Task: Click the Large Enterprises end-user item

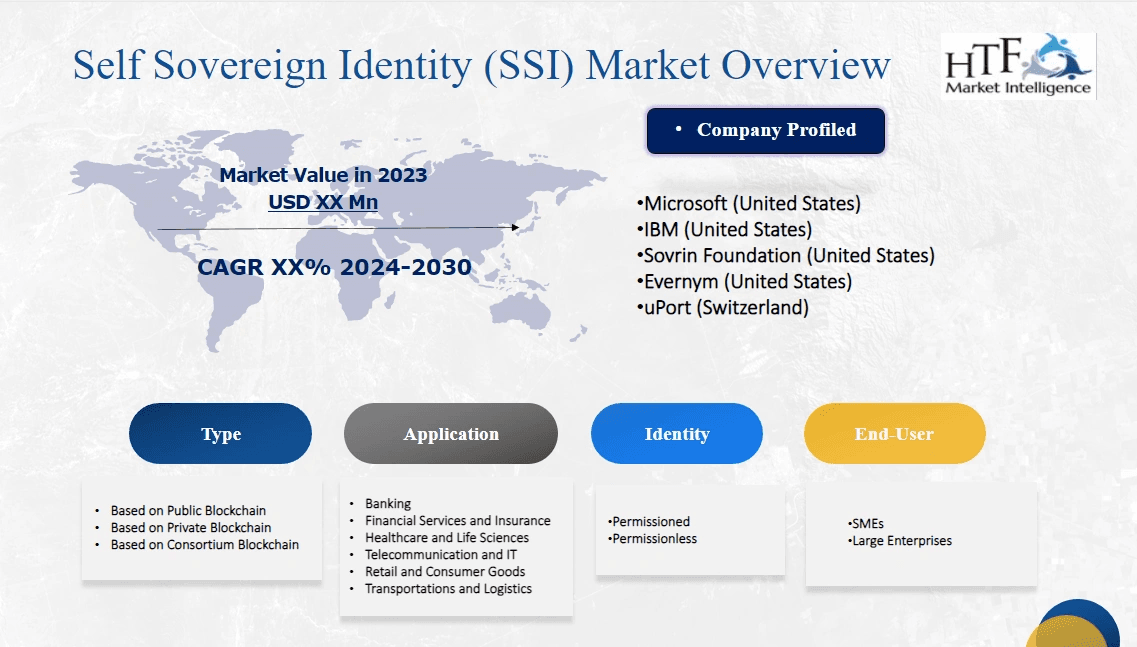Action: (x=900, y=541)
